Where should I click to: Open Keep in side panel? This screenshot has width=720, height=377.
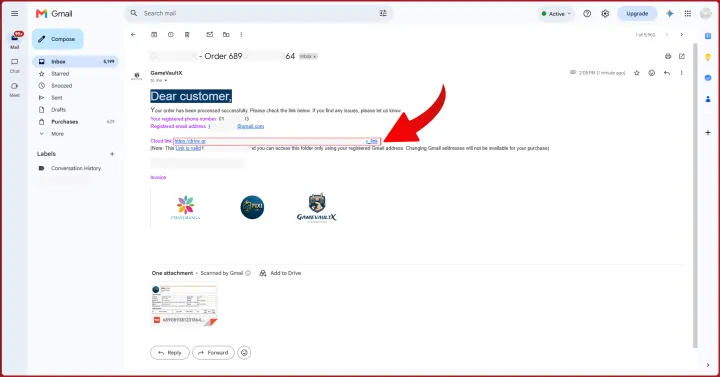(x=708, y=57)
